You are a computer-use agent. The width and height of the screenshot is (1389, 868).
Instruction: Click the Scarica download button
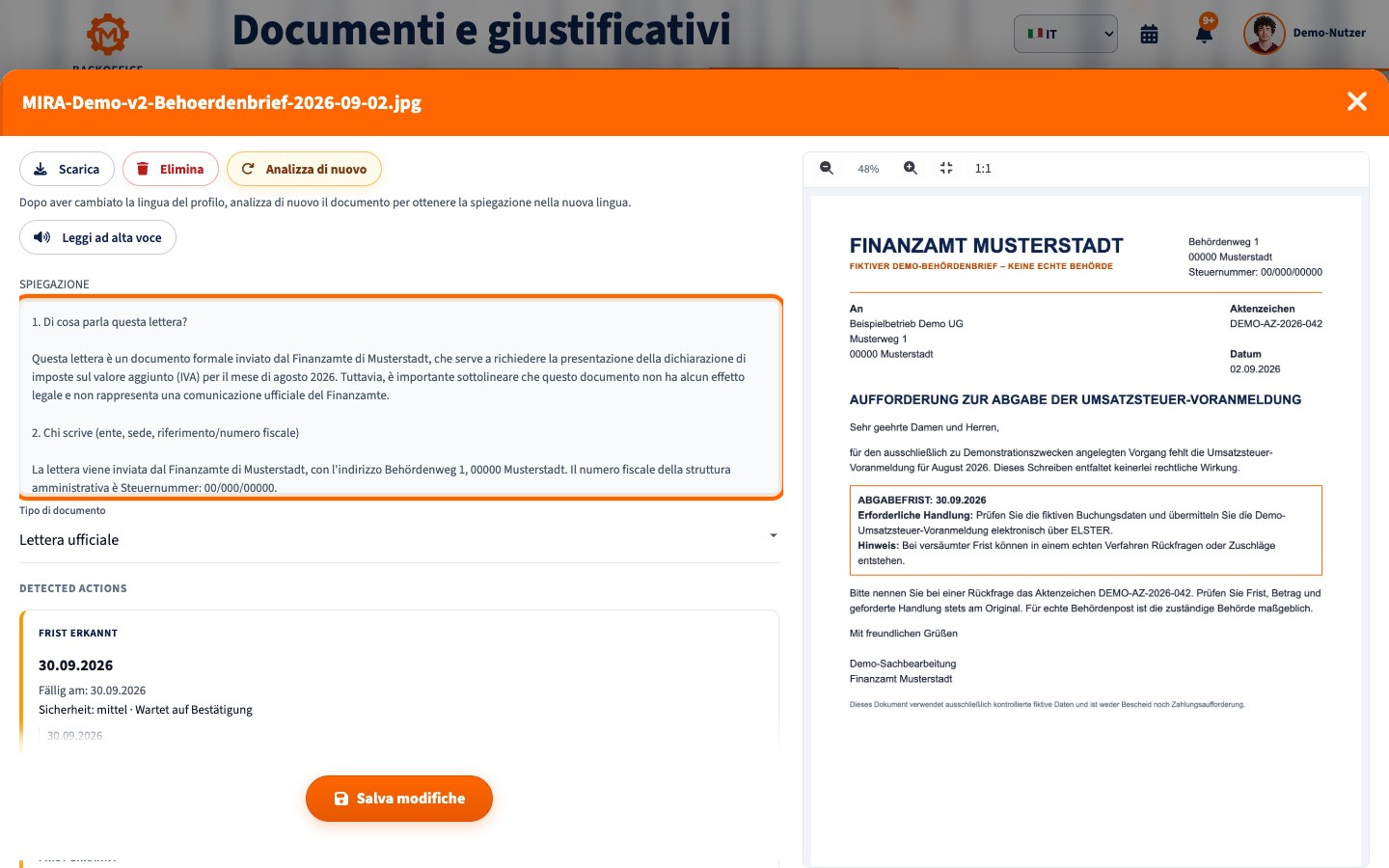68,169
